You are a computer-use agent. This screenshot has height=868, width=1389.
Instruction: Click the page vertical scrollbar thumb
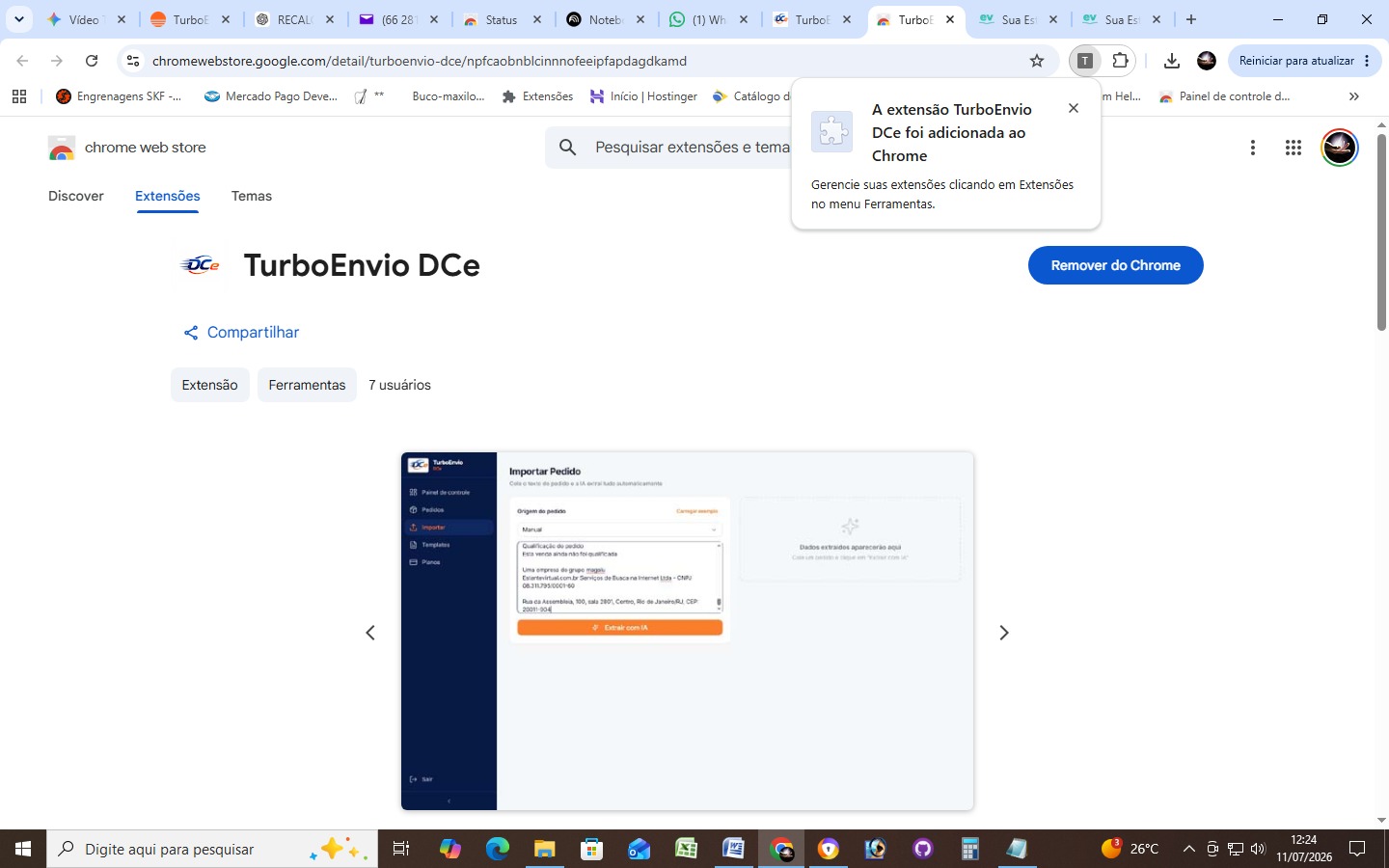click(1381, 231)
